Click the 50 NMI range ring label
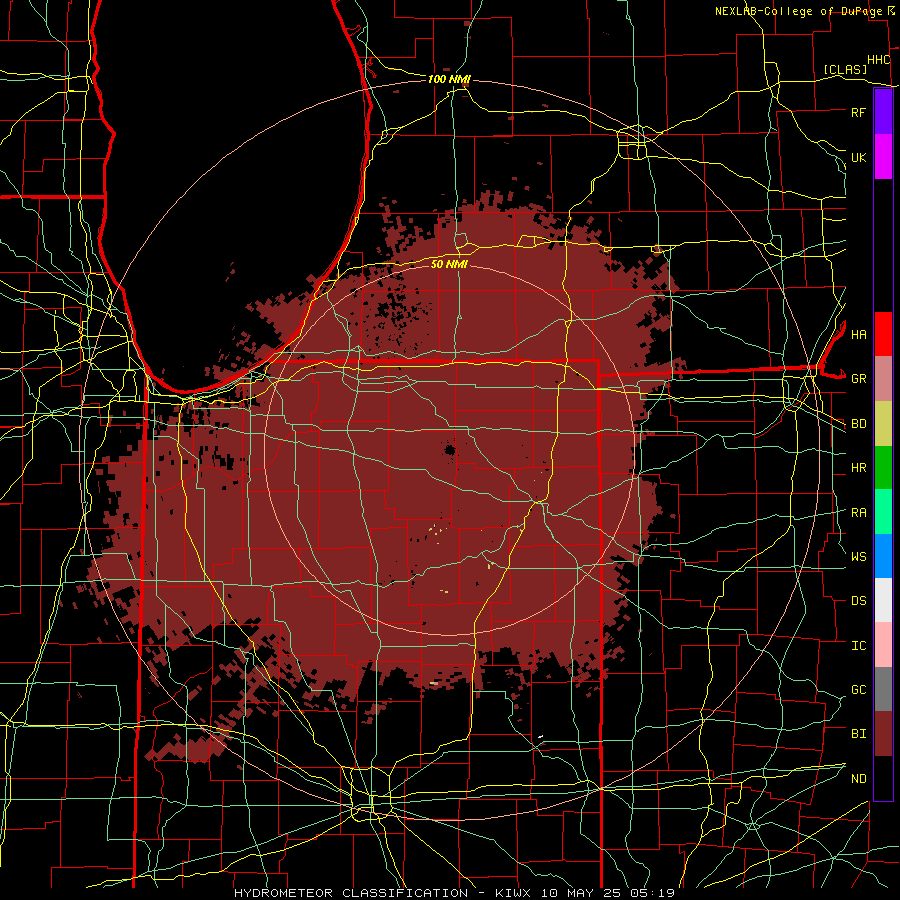900x900 pixels. (x=449, y=264)
